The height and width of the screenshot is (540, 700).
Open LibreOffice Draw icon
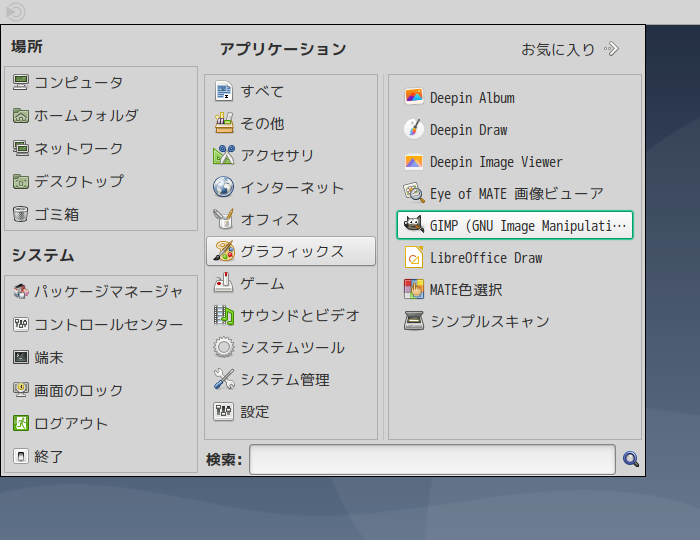(x=414, y=258)
